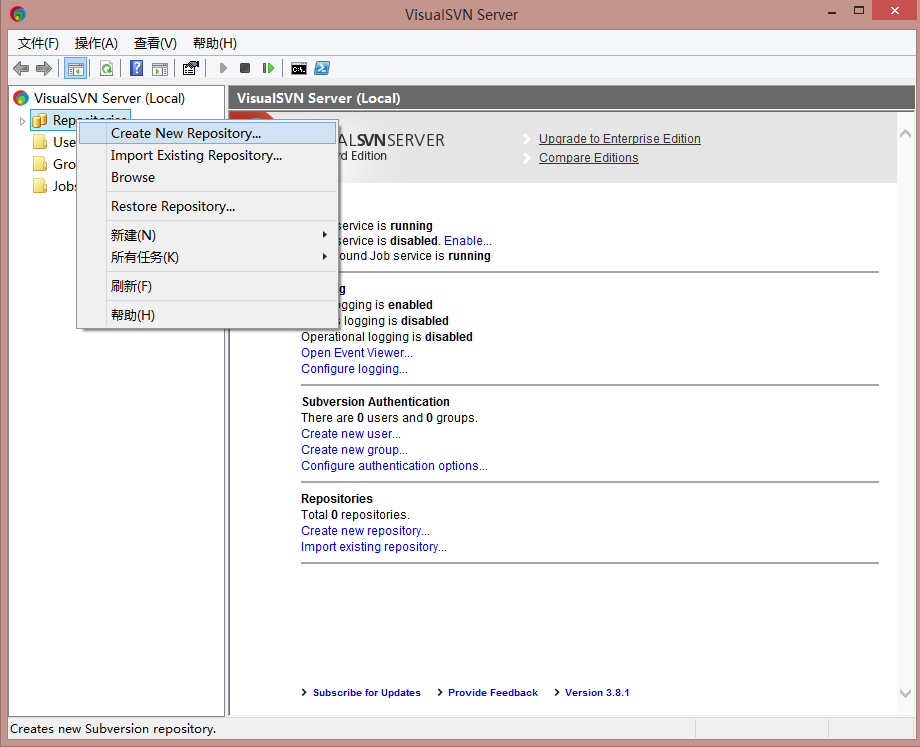The height and width of the screenshot is (747, 920).
Task: Click the Jobs folder icon in tree
Action: point(39,186)
